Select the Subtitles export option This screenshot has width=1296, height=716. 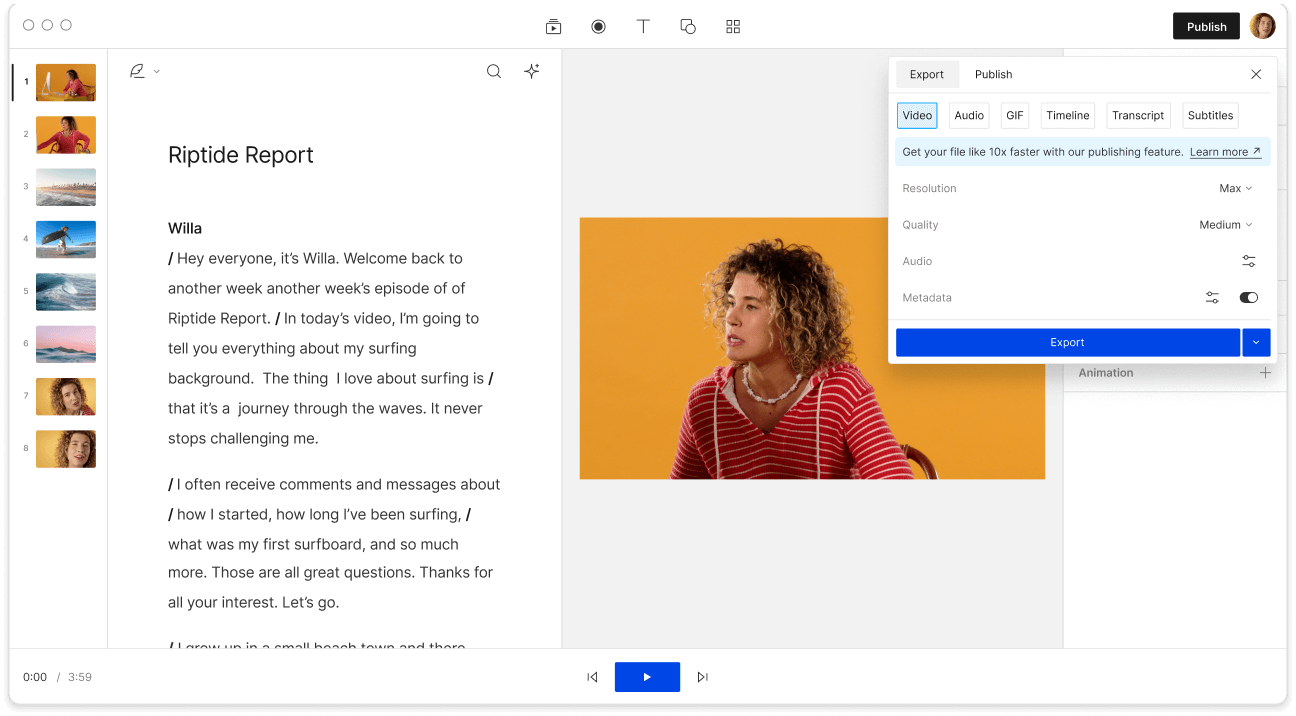point(1210,115)
